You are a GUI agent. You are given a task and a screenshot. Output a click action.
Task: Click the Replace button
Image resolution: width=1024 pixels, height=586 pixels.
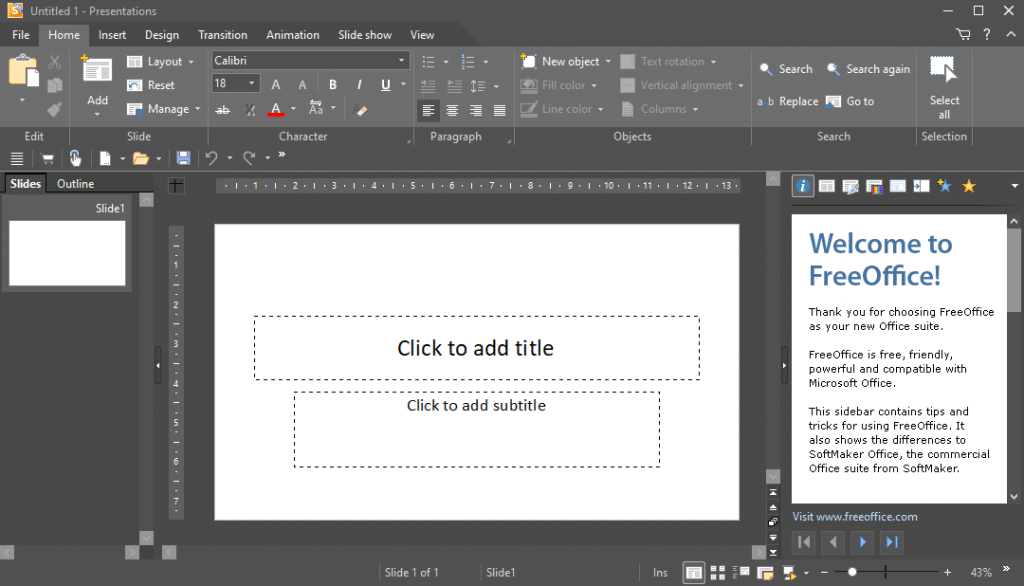pyautogui.click(x=788, y=101)
